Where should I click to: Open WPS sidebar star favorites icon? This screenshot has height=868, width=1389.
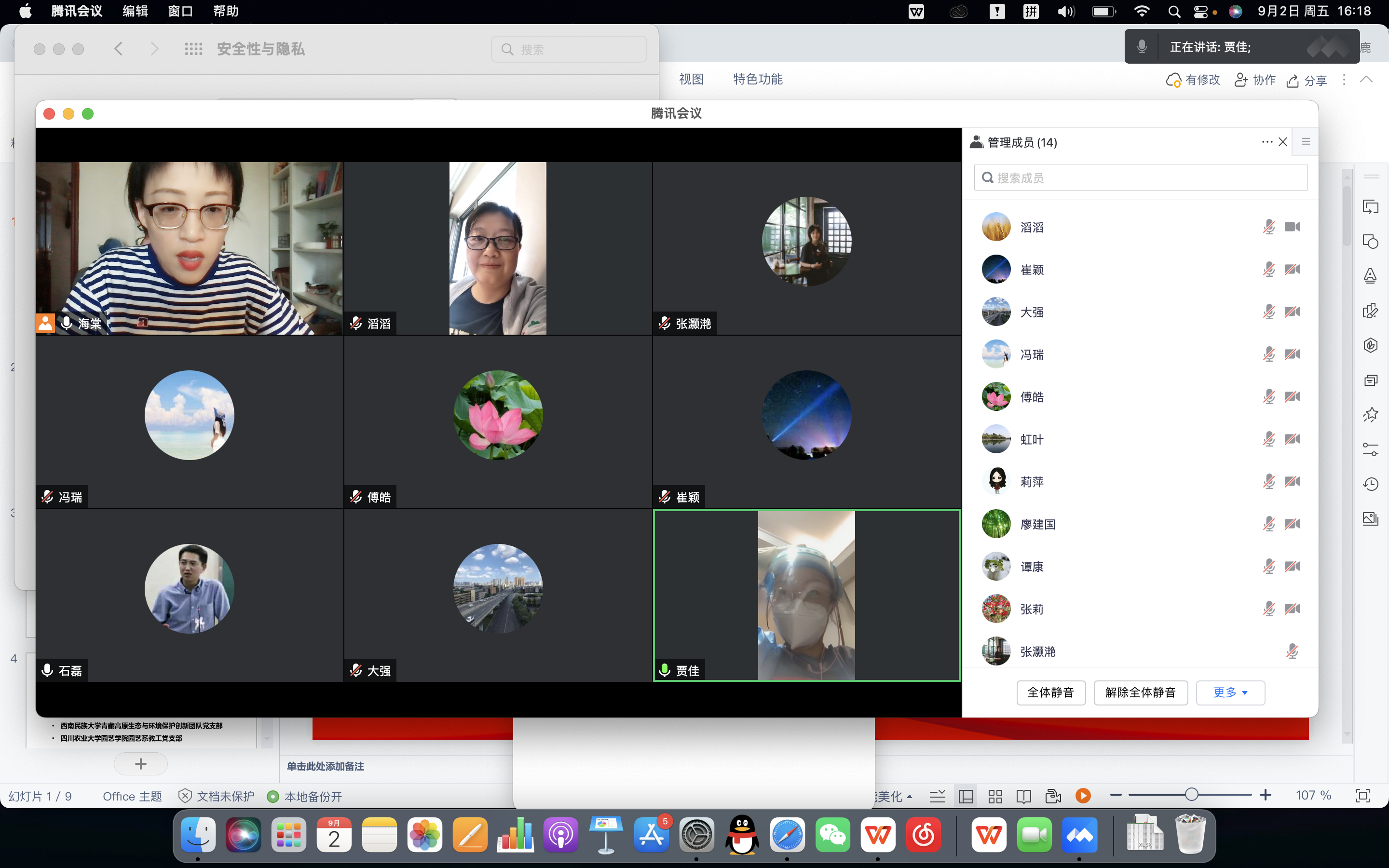[1370, 415]
